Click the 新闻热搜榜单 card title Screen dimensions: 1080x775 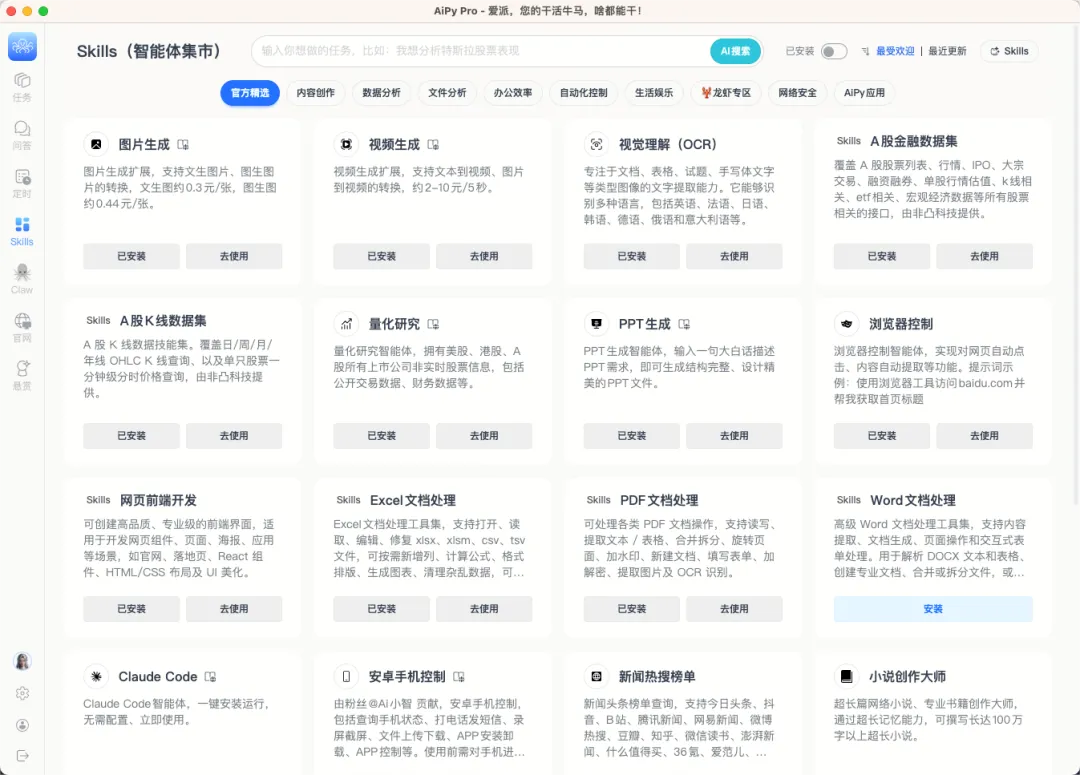click(x=657, y=676)
